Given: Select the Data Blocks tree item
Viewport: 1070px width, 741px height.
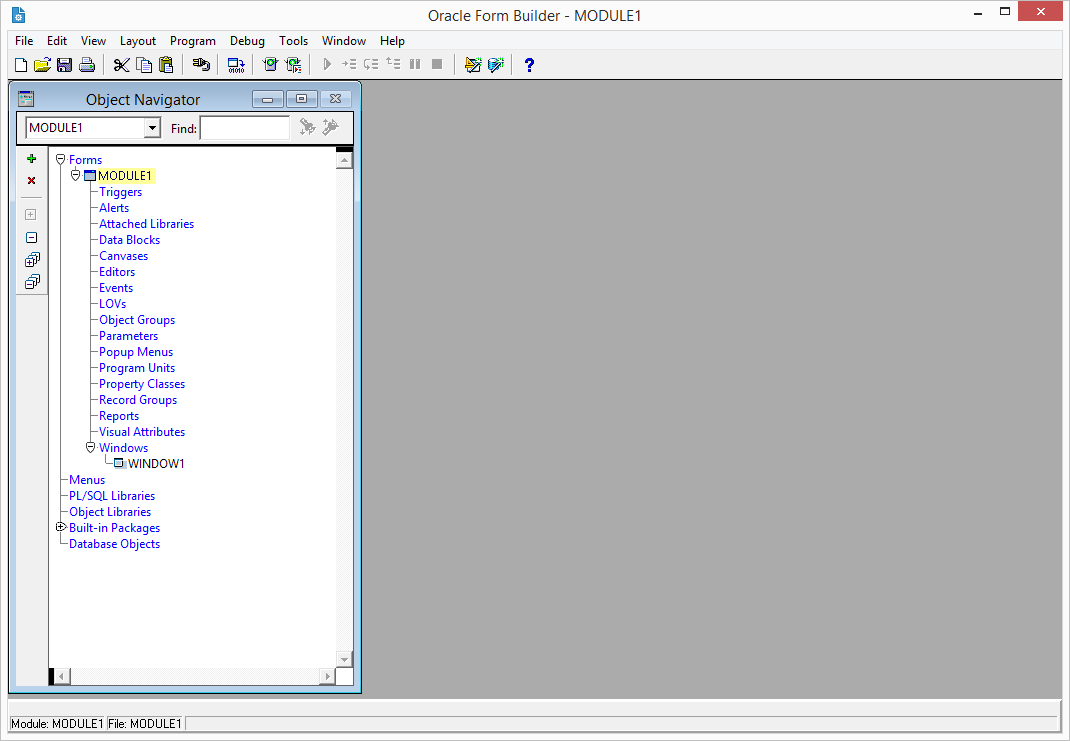Looking at the screenshot, I should coord(130,239).
